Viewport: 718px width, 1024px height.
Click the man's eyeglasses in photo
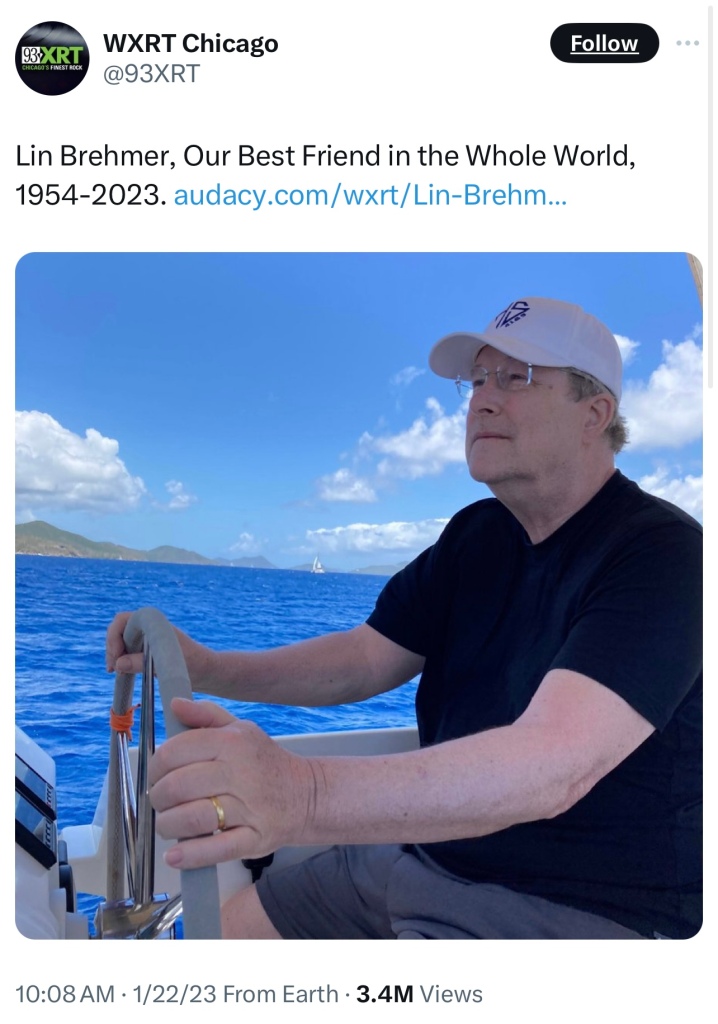(x=494, y=379)
